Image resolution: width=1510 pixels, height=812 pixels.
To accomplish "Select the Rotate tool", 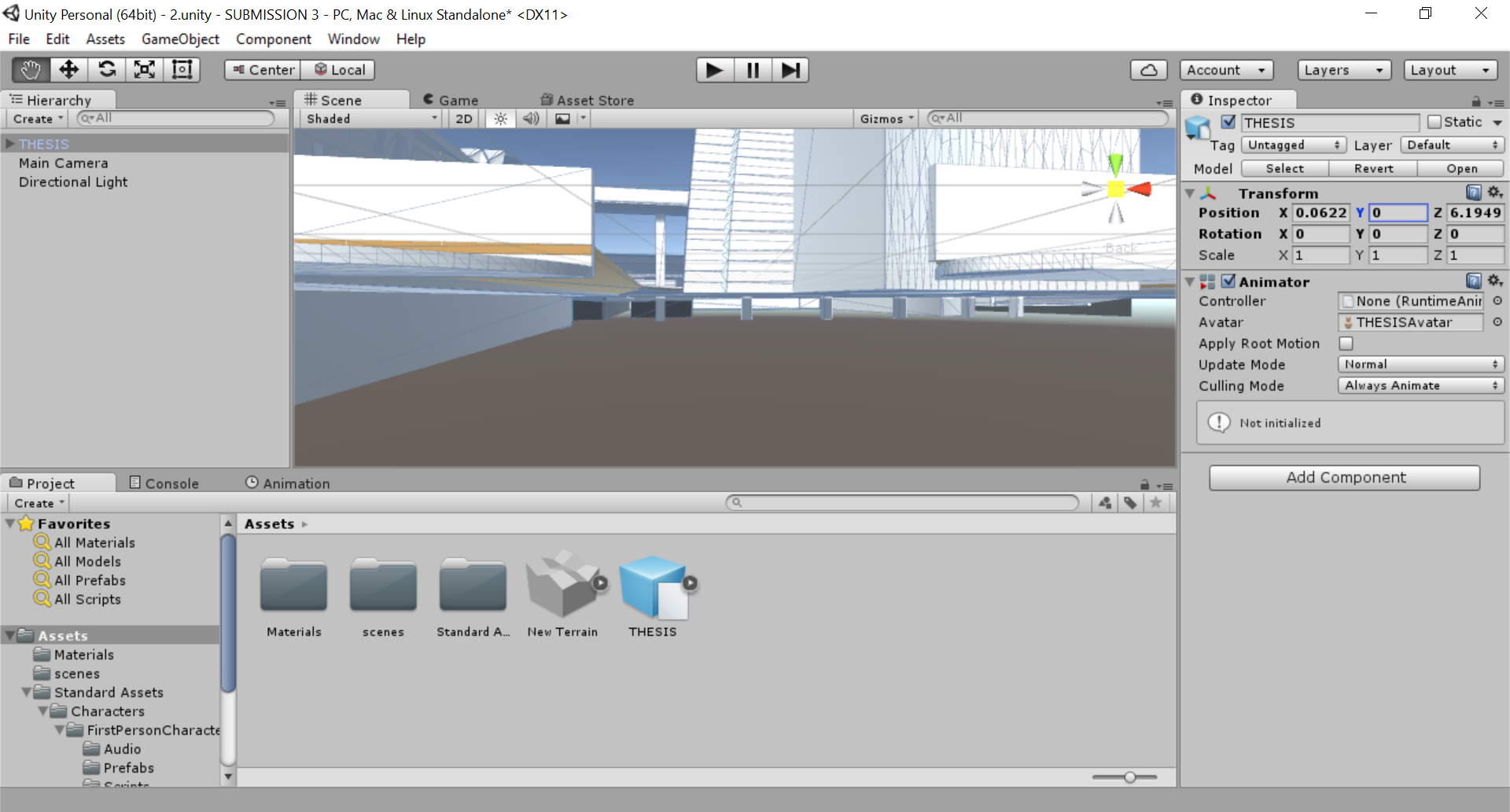I will (106, 69).
